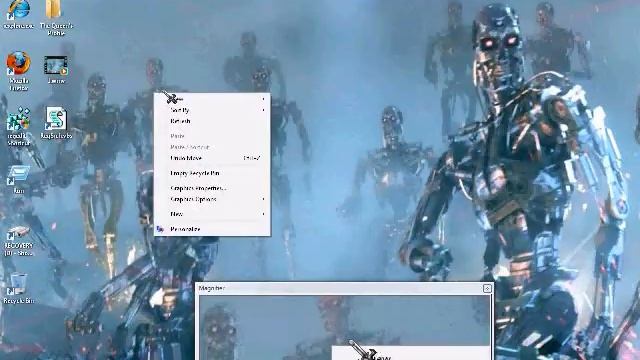
Task: Choose Undo Move in the context menu
Action: (x=212, y=158)
